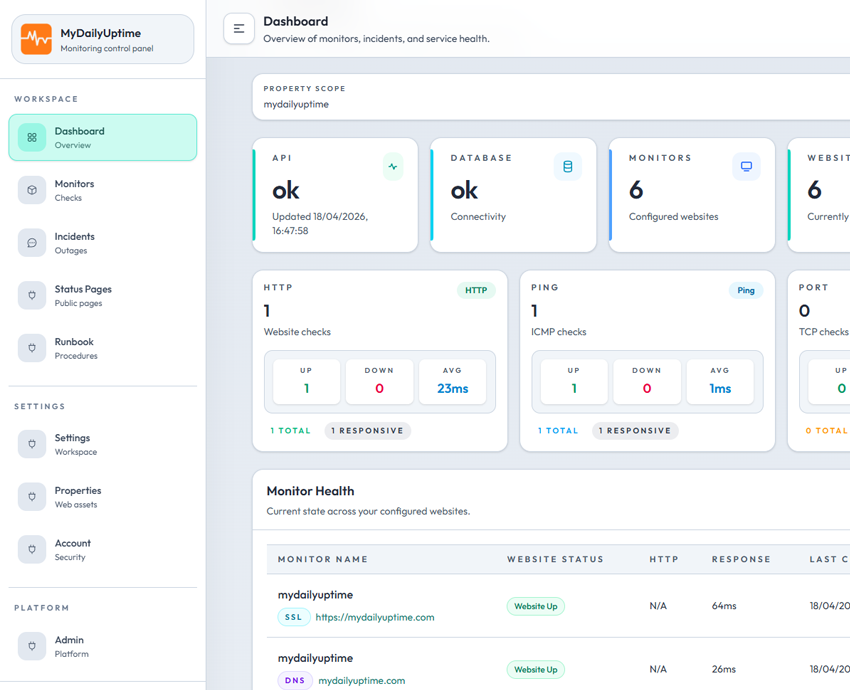Open the Dashboard Overview menu item

(103, 138)
